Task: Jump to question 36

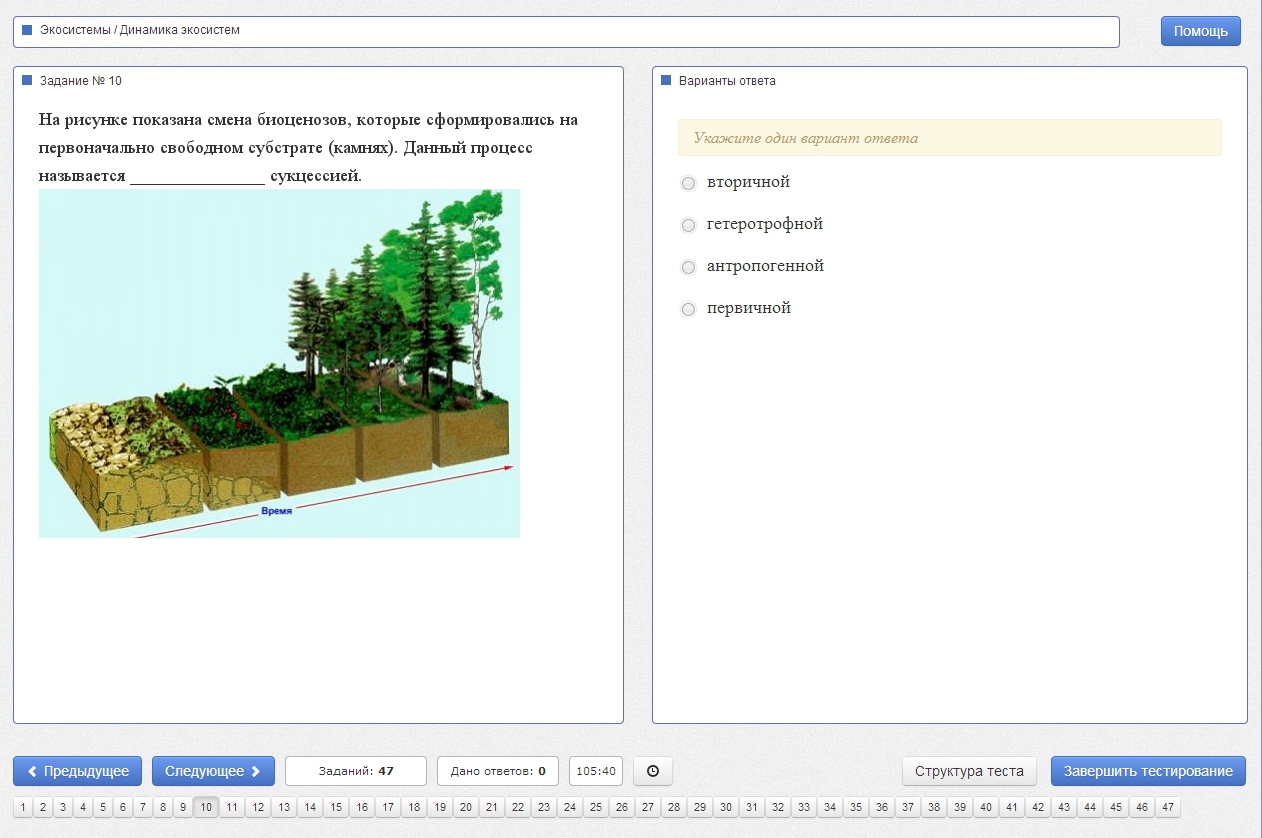Action: click(x=882, y=807)
